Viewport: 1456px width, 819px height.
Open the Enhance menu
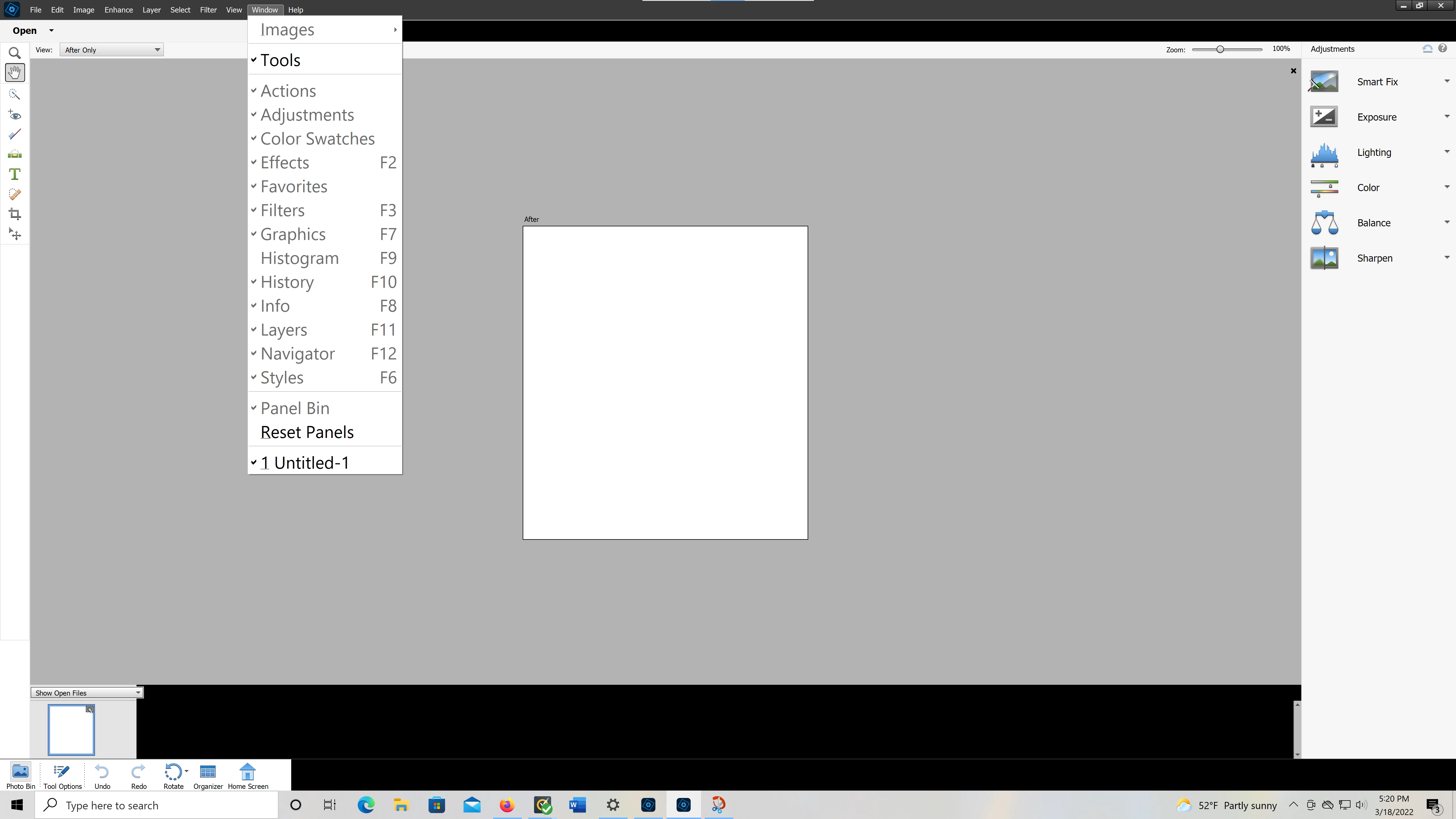click(118, 10)
